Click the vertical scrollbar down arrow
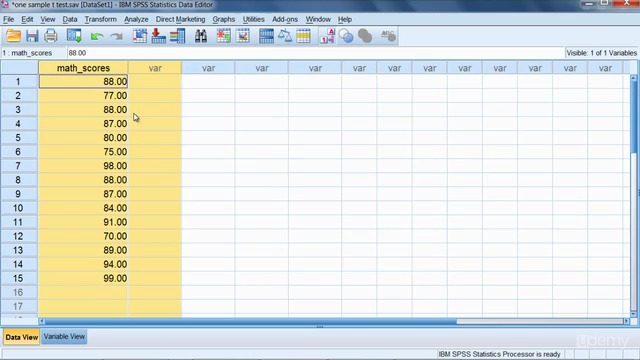The width and height of the screenshot is (640, 360). (x=633, y=314)
